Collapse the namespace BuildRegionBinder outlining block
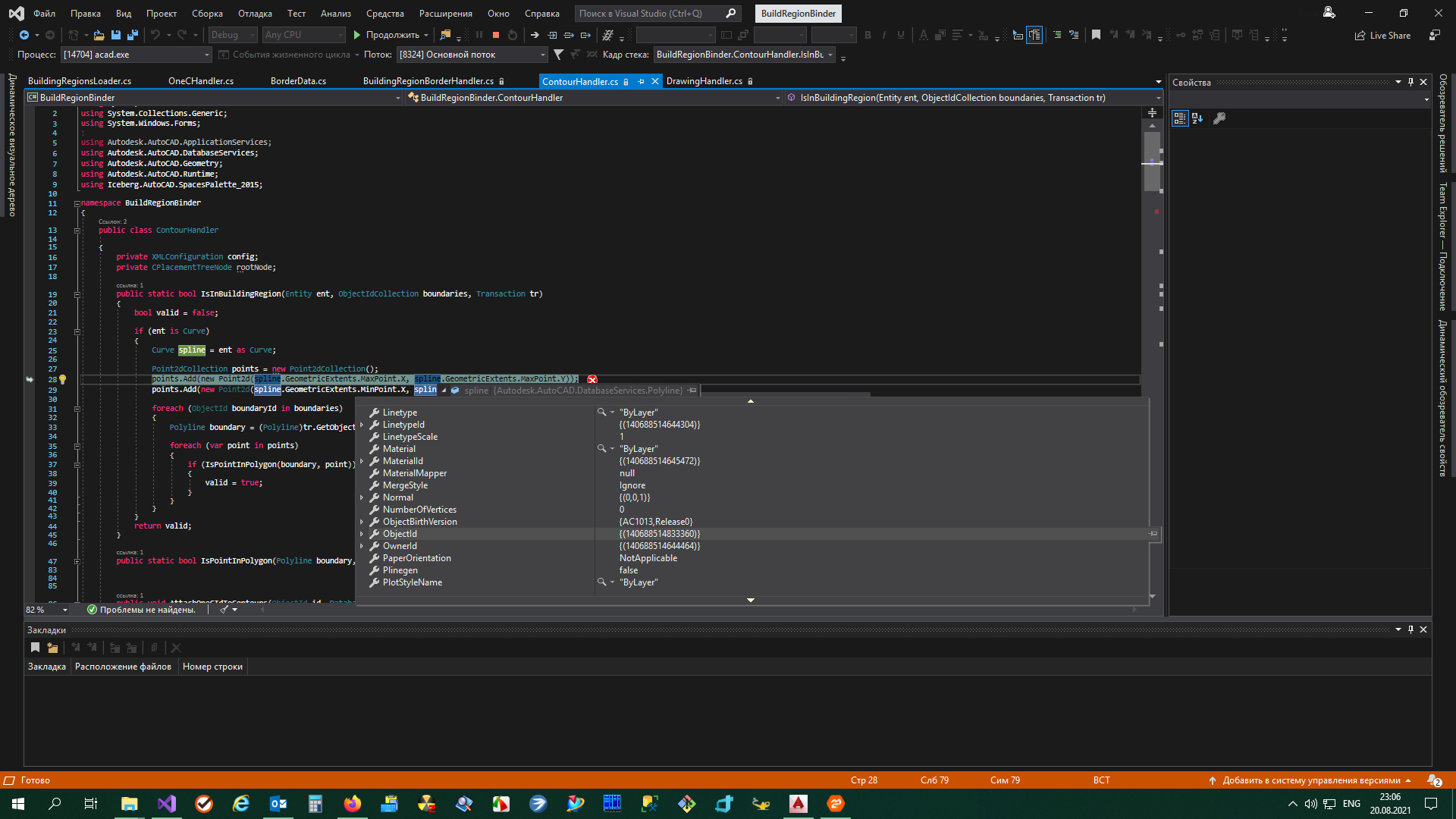1456x819 pixels. click(x=77, y=203)
